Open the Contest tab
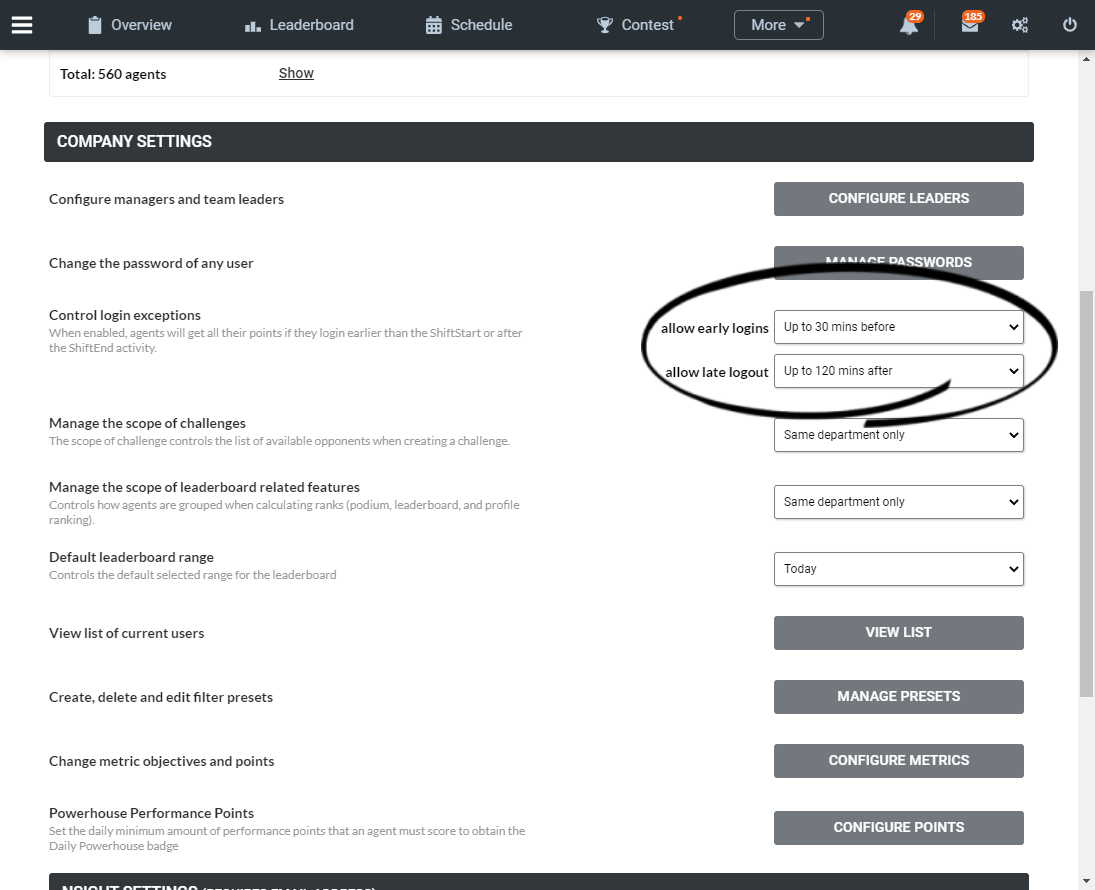 [x=635, y=25]
